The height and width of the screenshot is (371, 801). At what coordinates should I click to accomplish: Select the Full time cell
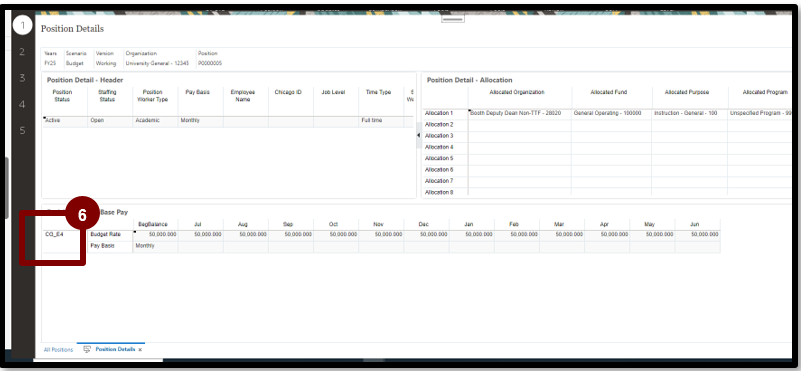coord(381,121)
